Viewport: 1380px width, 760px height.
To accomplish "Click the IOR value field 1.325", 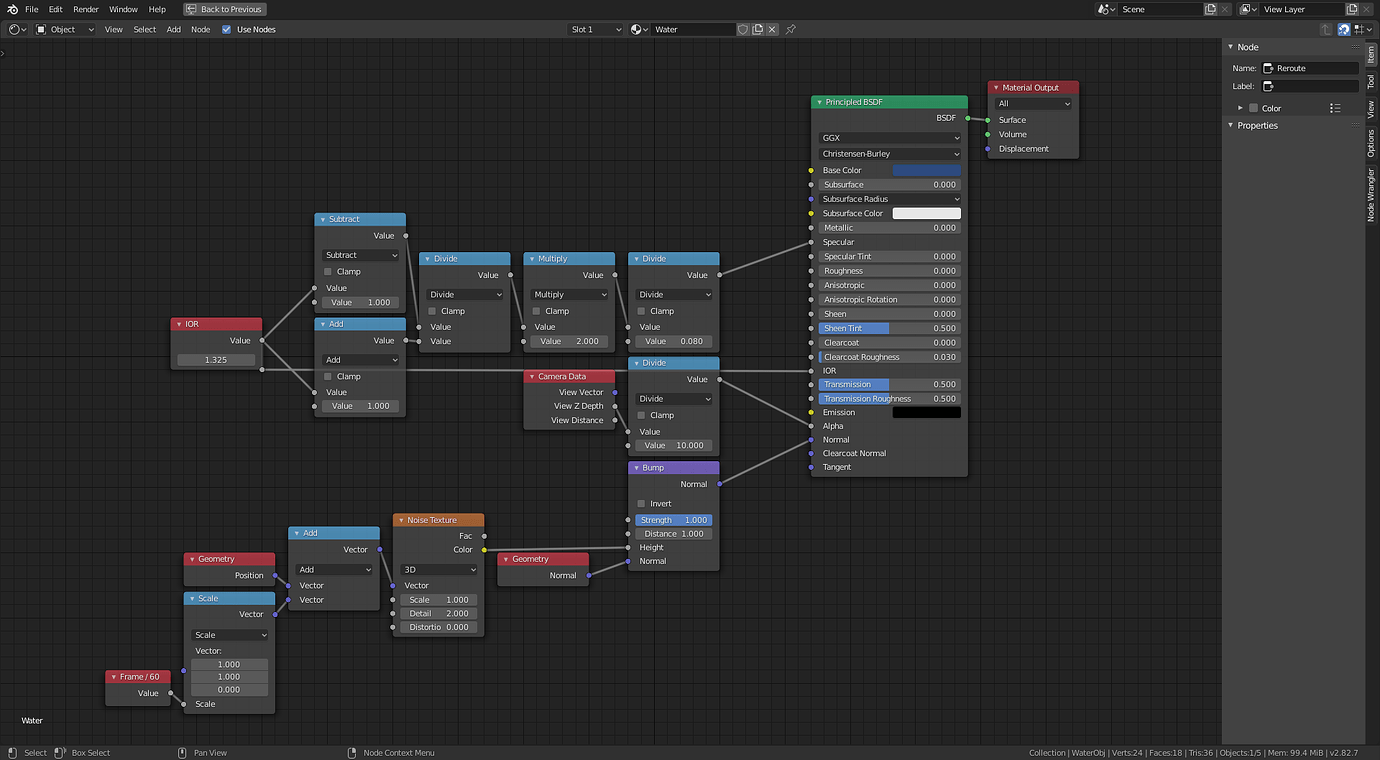I will pyautogui.click(x=216, y=359).
